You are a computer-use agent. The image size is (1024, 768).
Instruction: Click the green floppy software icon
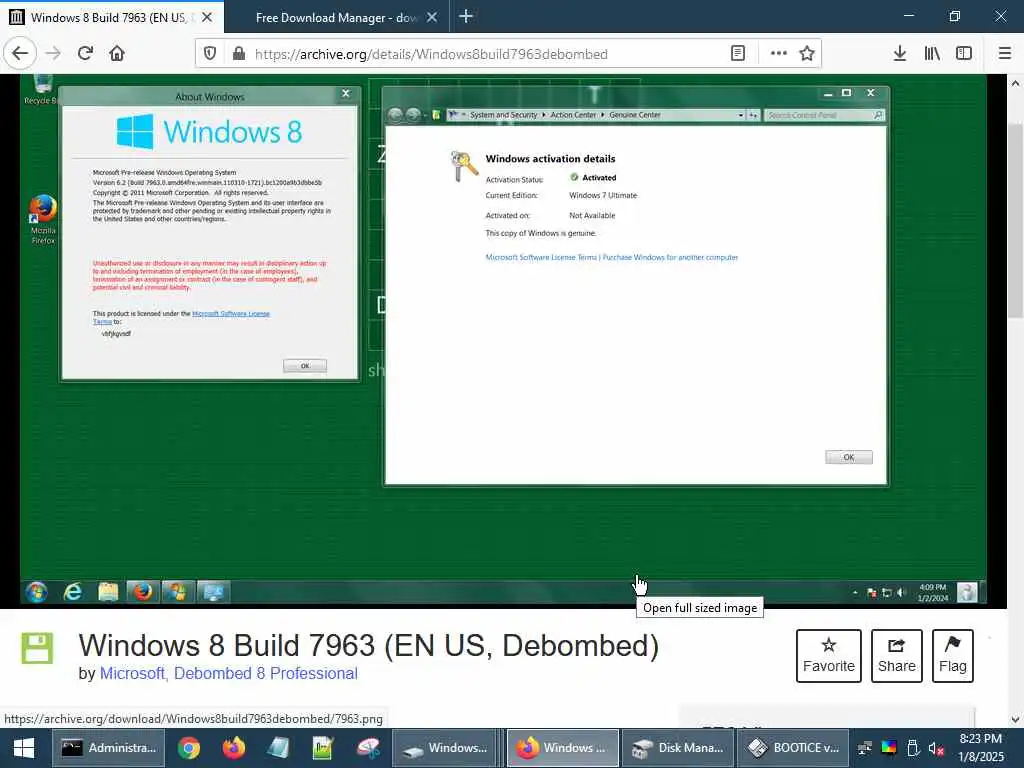pyautogui.click(x=37, y=648)
